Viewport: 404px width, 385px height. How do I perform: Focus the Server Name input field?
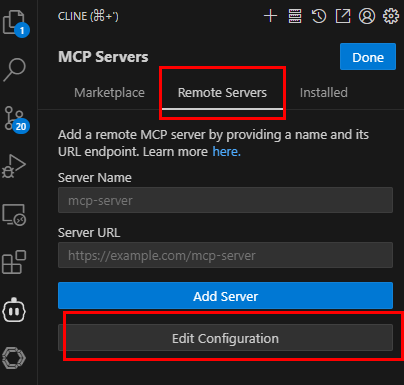coord(225,200)
